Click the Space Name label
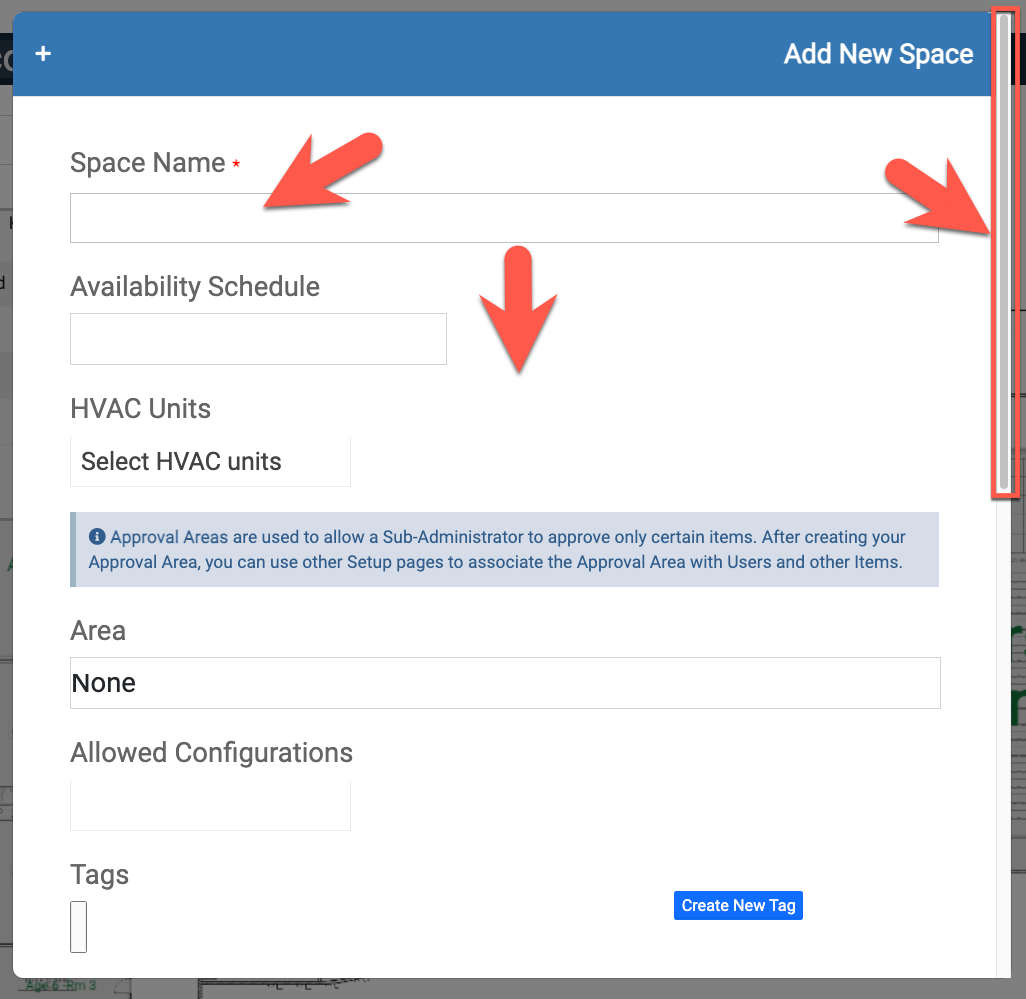 click(147, 163)
